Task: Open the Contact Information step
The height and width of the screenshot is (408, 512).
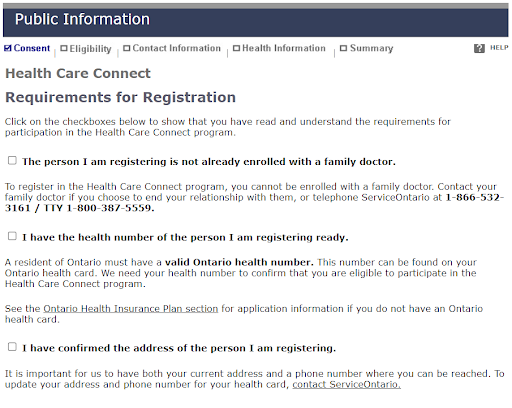Action: (x=172, y=48)
